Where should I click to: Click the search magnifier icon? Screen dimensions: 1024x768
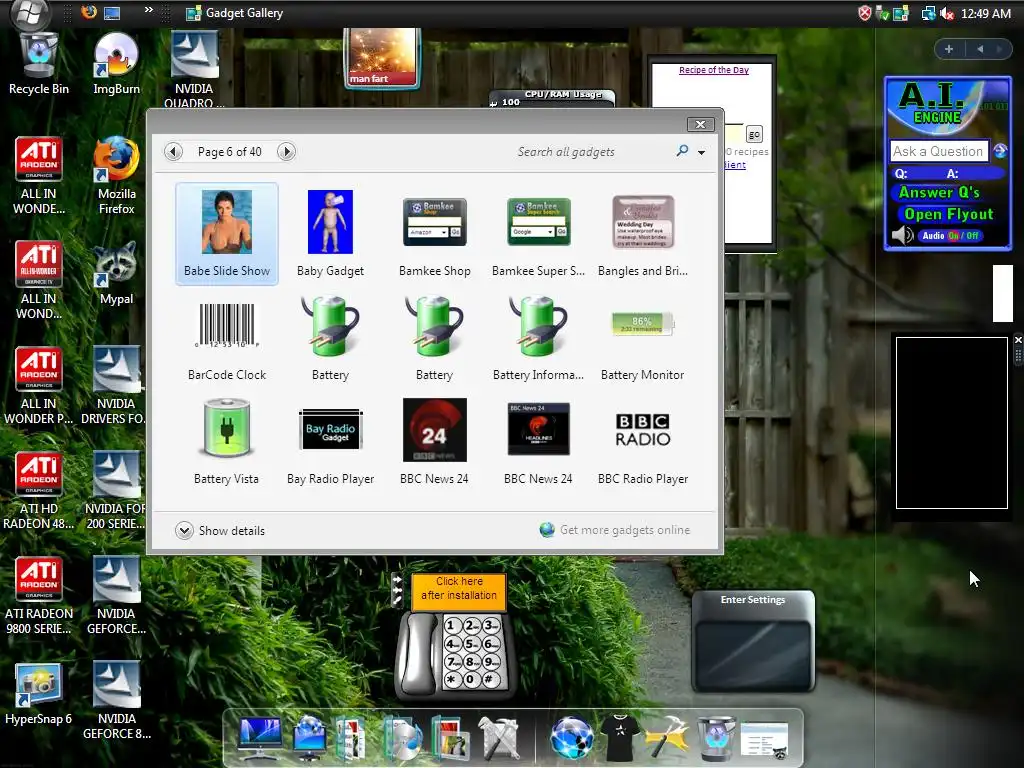click(x=682, y=151)
